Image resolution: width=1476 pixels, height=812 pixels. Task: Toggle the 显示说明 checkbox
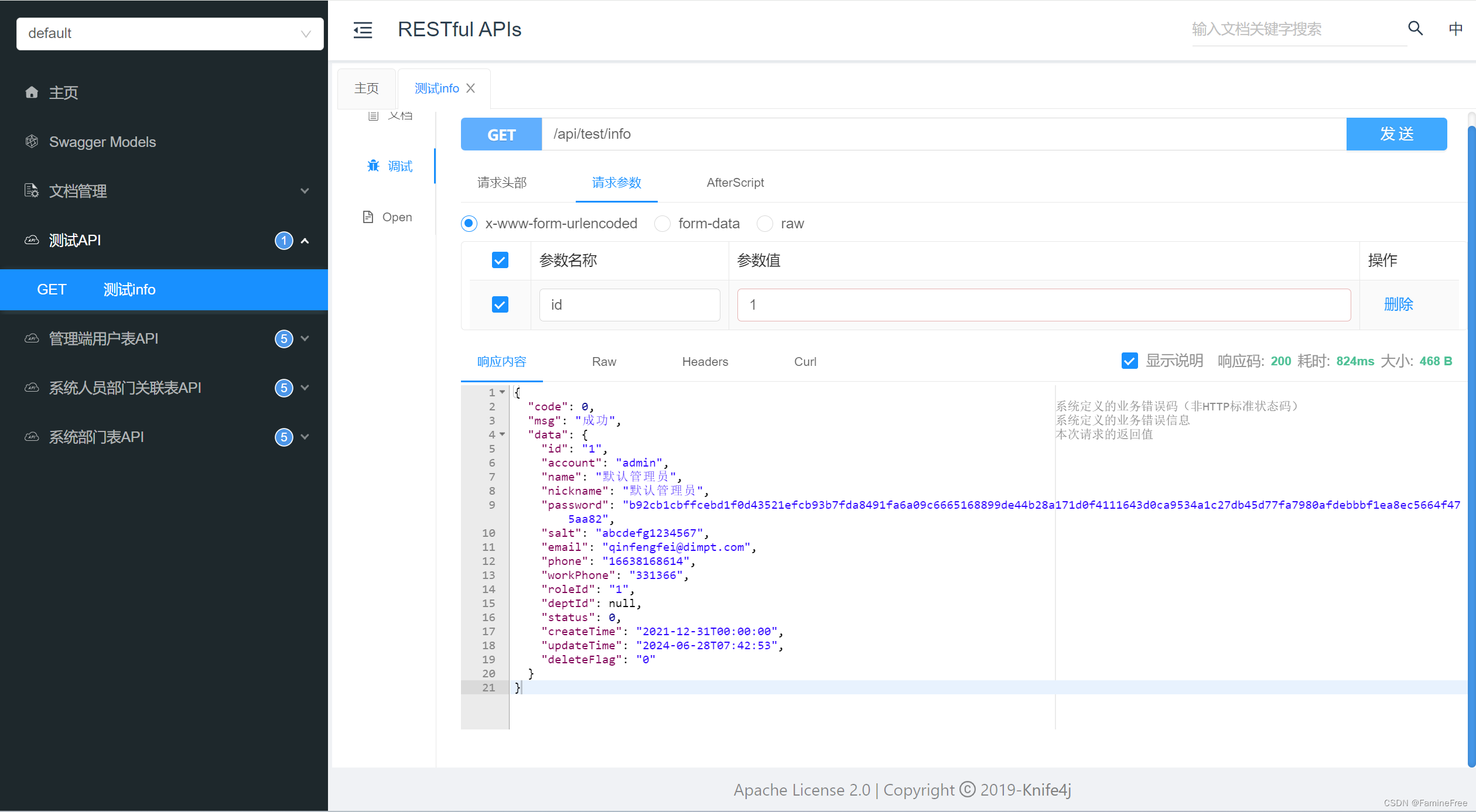click(1129, 361)
